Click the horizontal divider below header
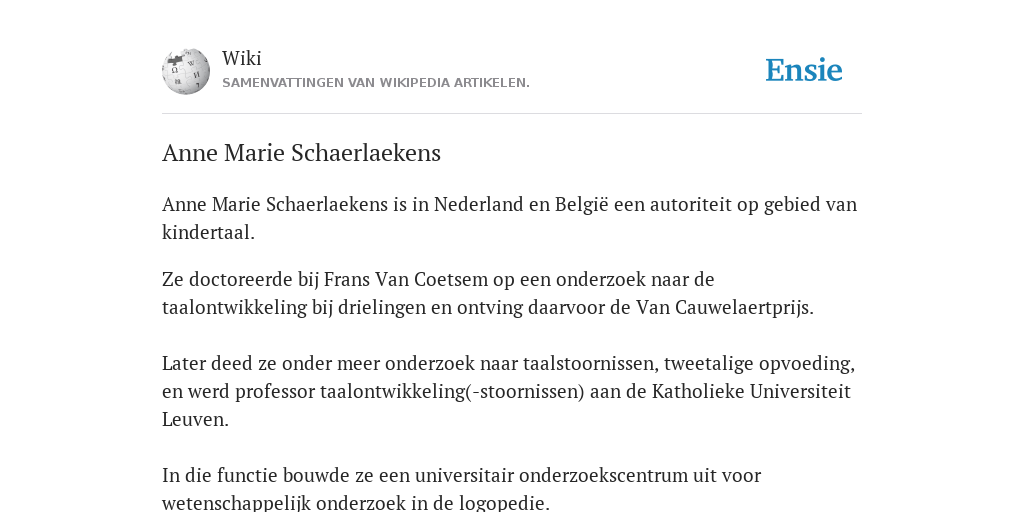The height and width of the screenshot is (512, 1024). (x=512, y=114)
